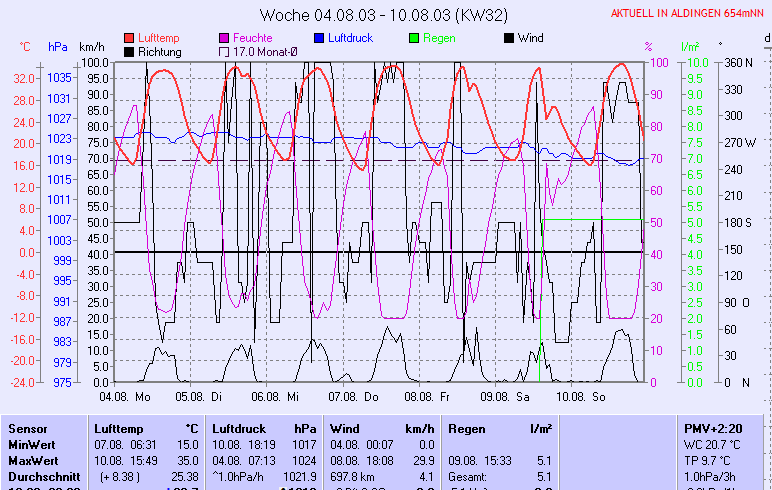
Task: Click the MaxWert row label
Action: tap(34, 460)
